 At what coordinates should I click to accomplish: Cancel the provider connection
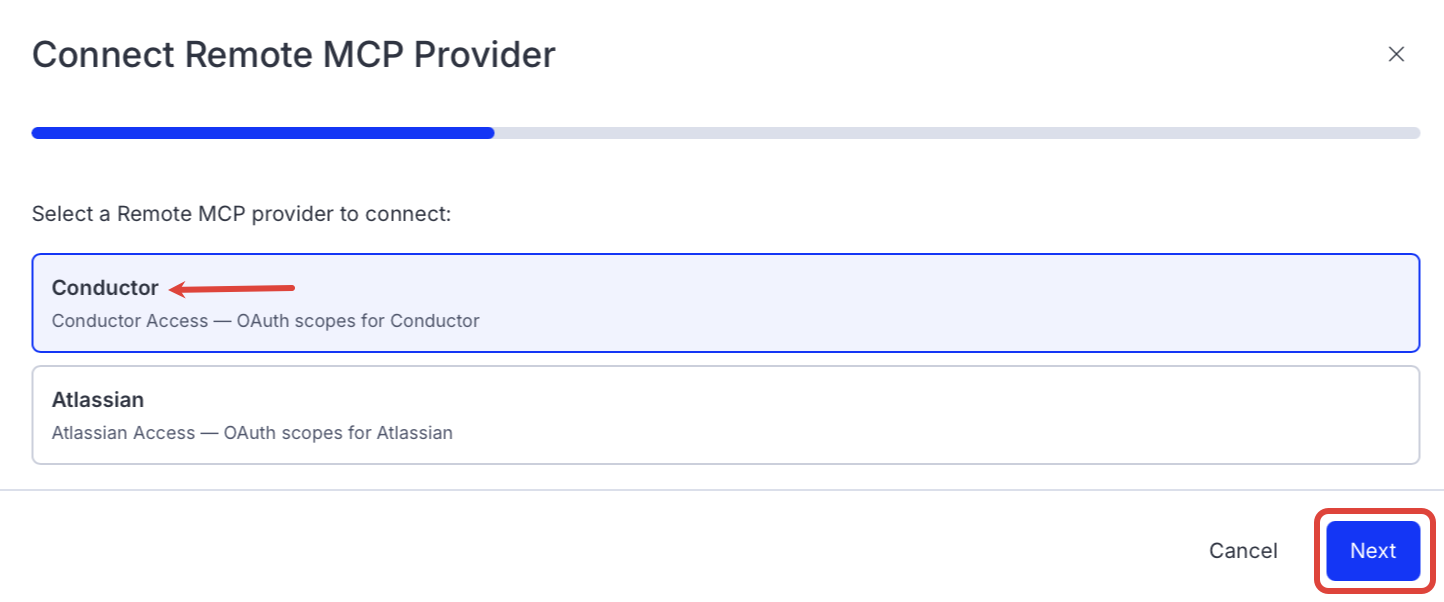pos(1242,551)
